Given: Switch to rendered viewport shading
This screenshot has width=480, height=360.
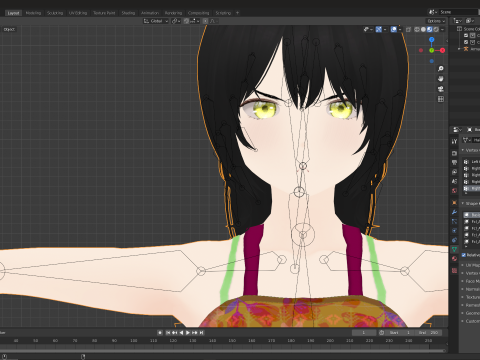Looking at the screenshot, I should [x=436, y=29].
